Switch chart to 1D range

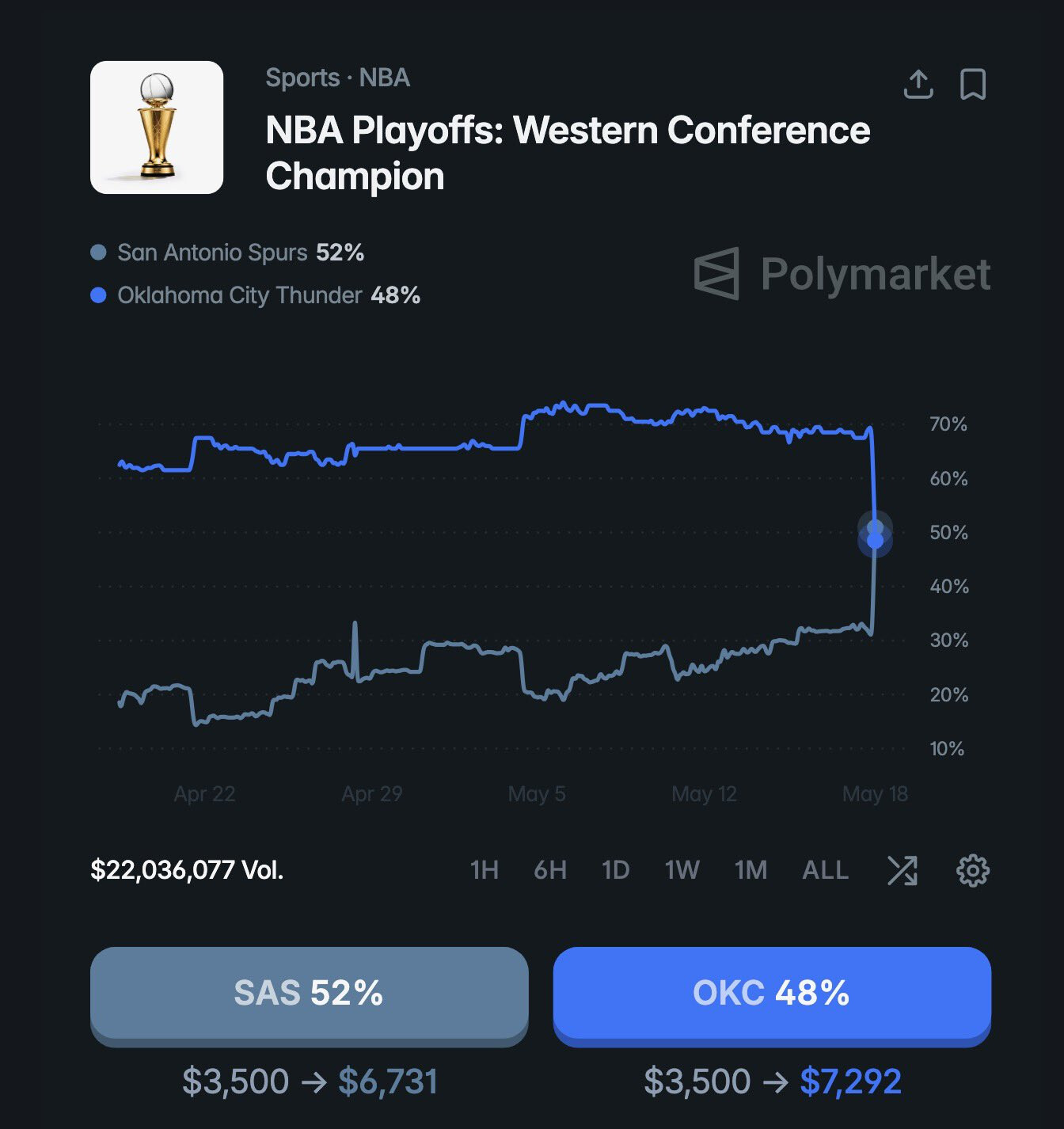click(616, 870)
